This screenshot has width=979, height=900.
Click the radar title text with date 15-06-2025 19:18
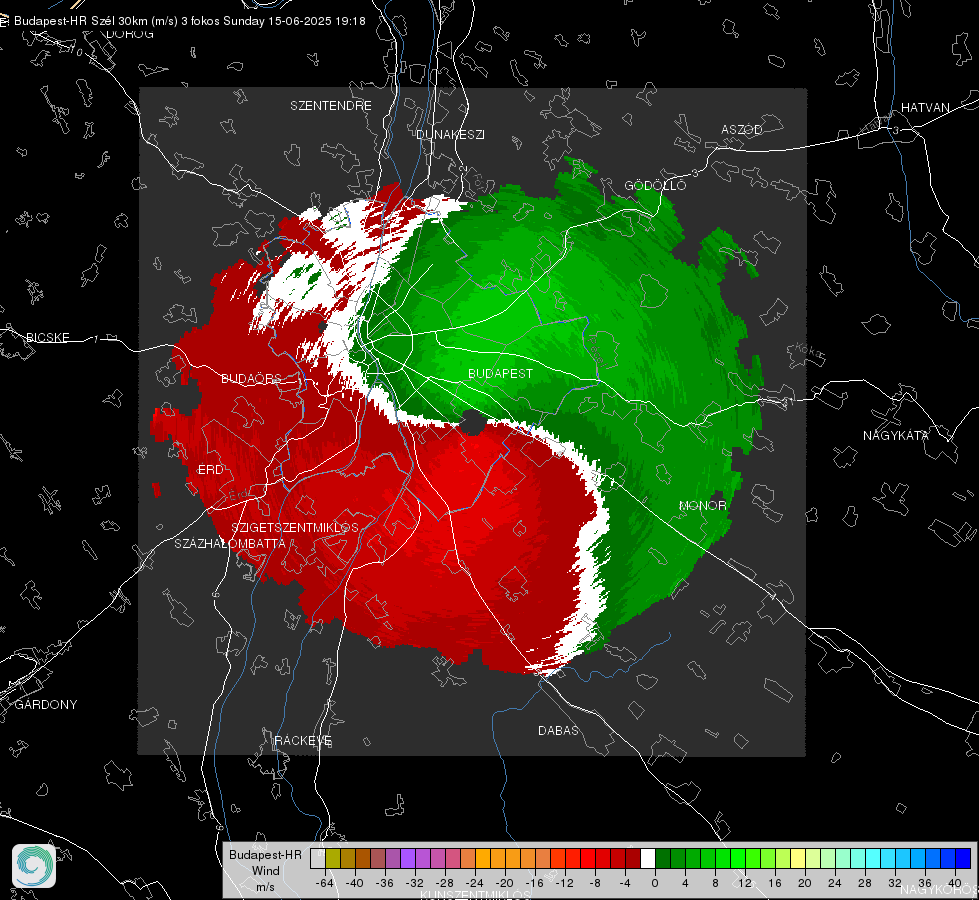190,21
